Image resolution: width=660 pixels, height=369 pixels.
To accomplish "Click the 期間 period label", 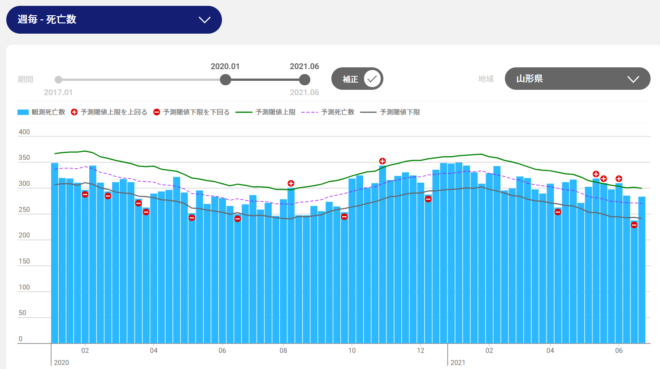I will click(x=25, y=80).
